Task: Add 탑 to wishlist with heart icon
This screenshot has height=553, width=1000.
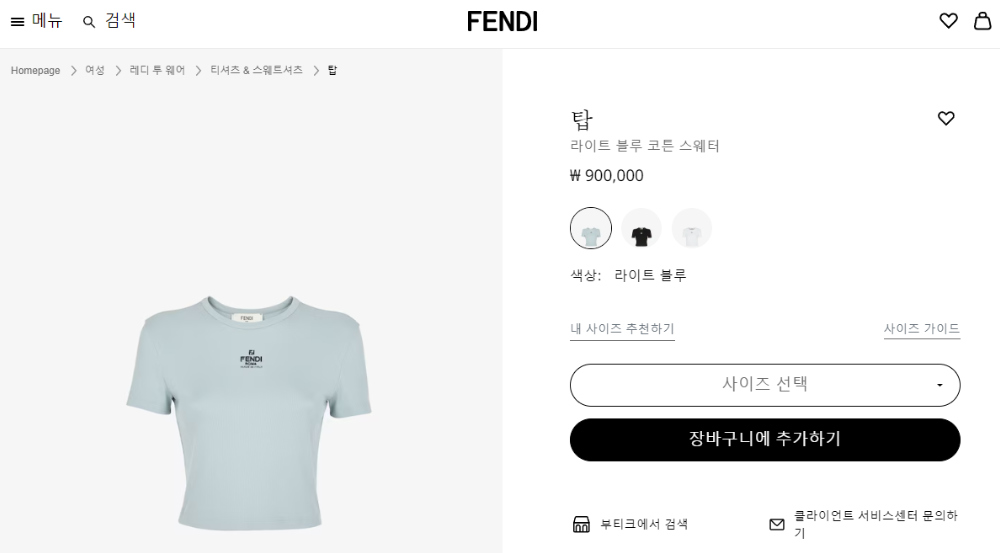Action: [946, 118]
